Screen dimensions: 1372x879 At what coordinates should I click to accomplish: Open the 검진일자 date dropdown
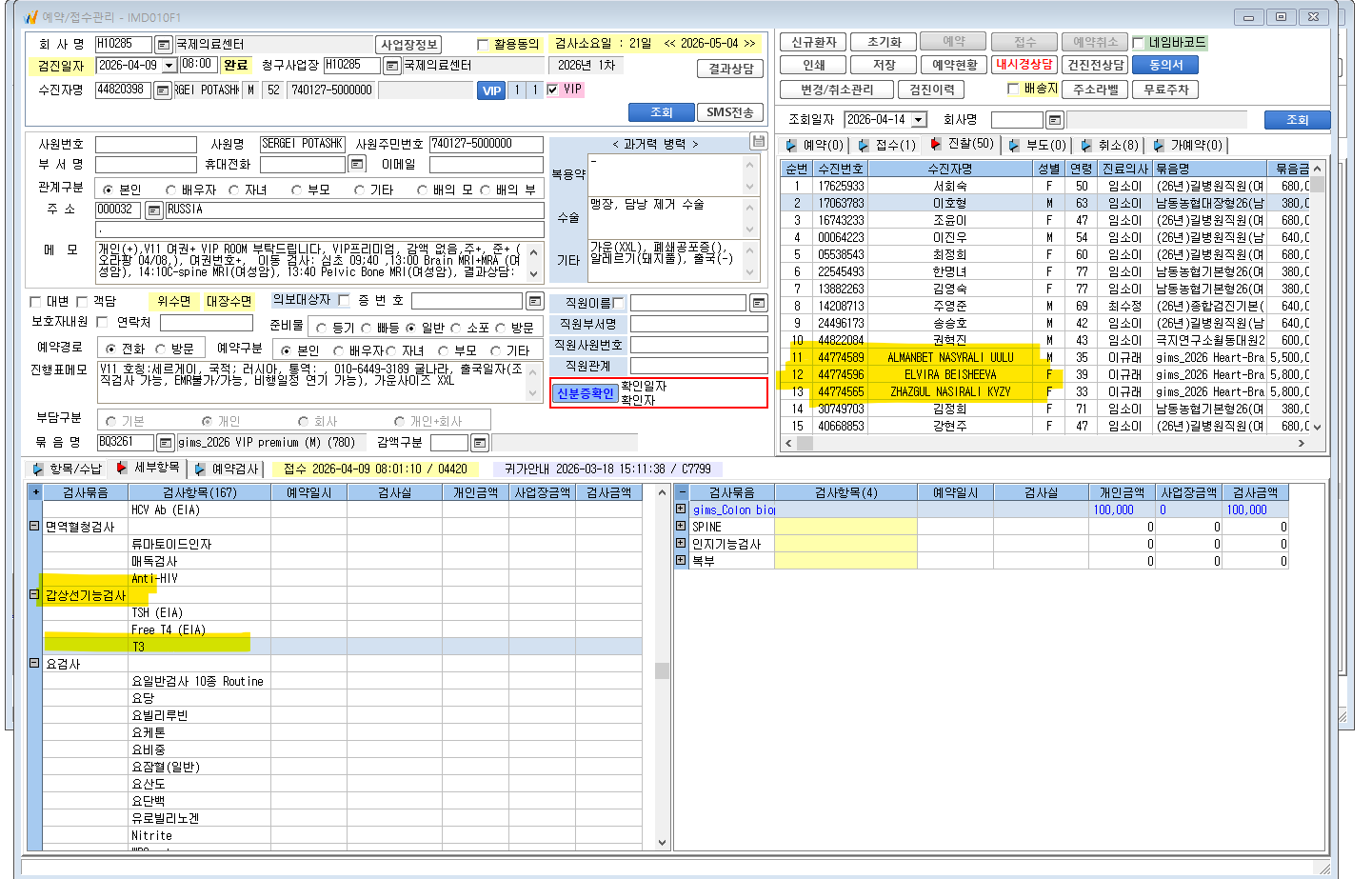click(x=169, y=66)
